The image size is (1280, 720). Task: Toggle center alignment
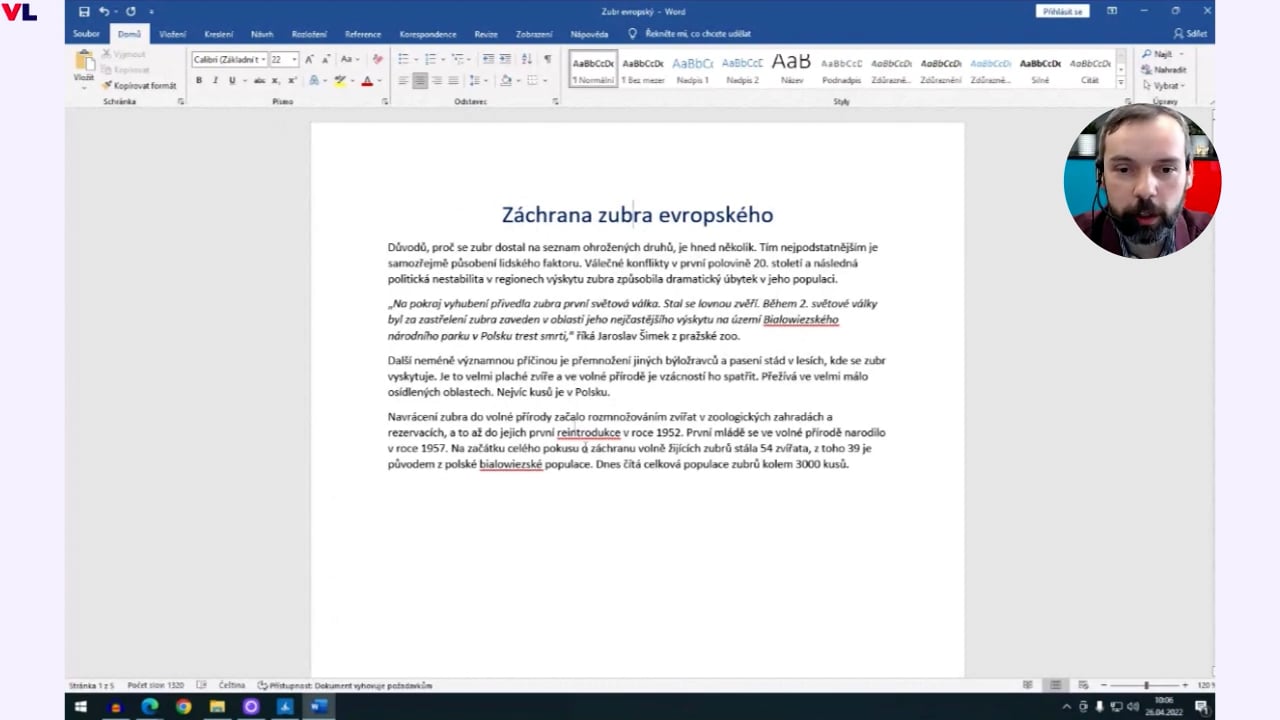(420, 80)
